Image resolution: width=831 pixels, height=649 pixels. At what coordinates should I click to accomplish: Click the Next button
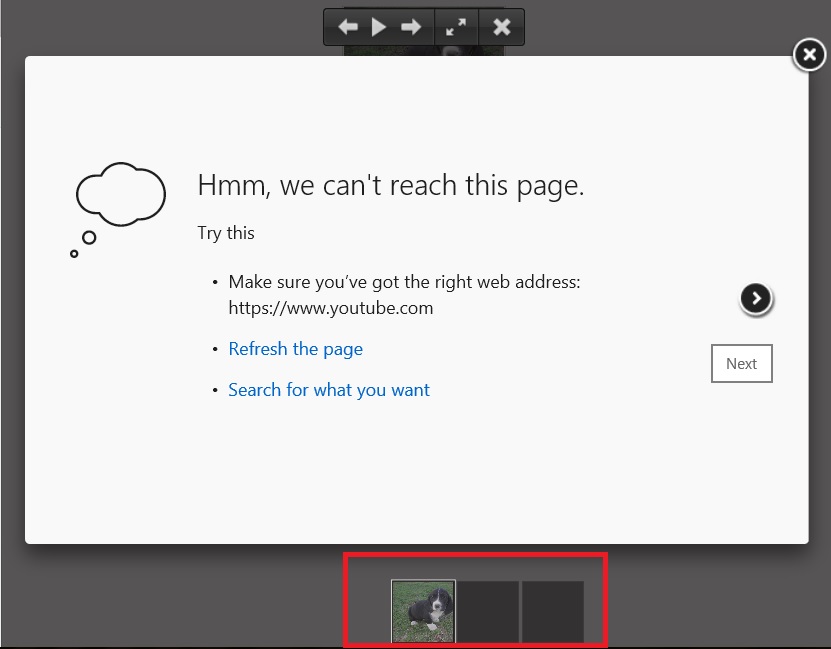[x=741, y=363]
